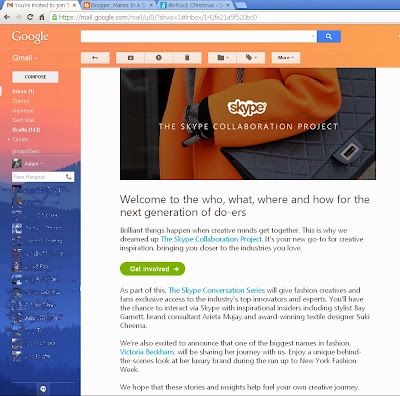
Task: Click the browser back arrow
Action: [x=7, y=17]
